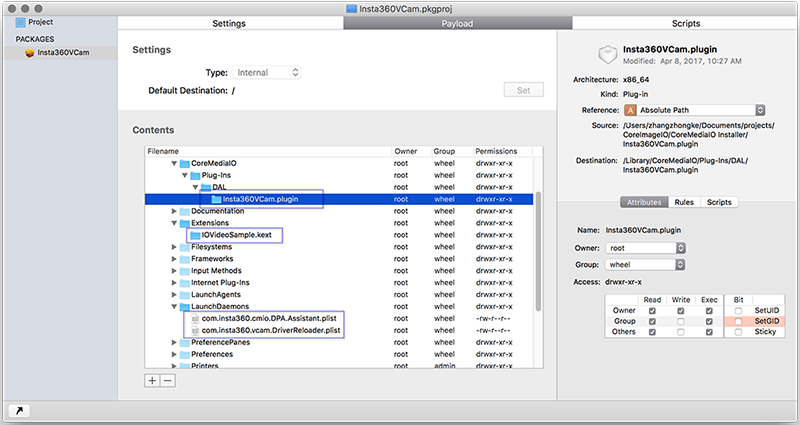
Task: Click the Extensions folder icon
Action: point(185,223)
